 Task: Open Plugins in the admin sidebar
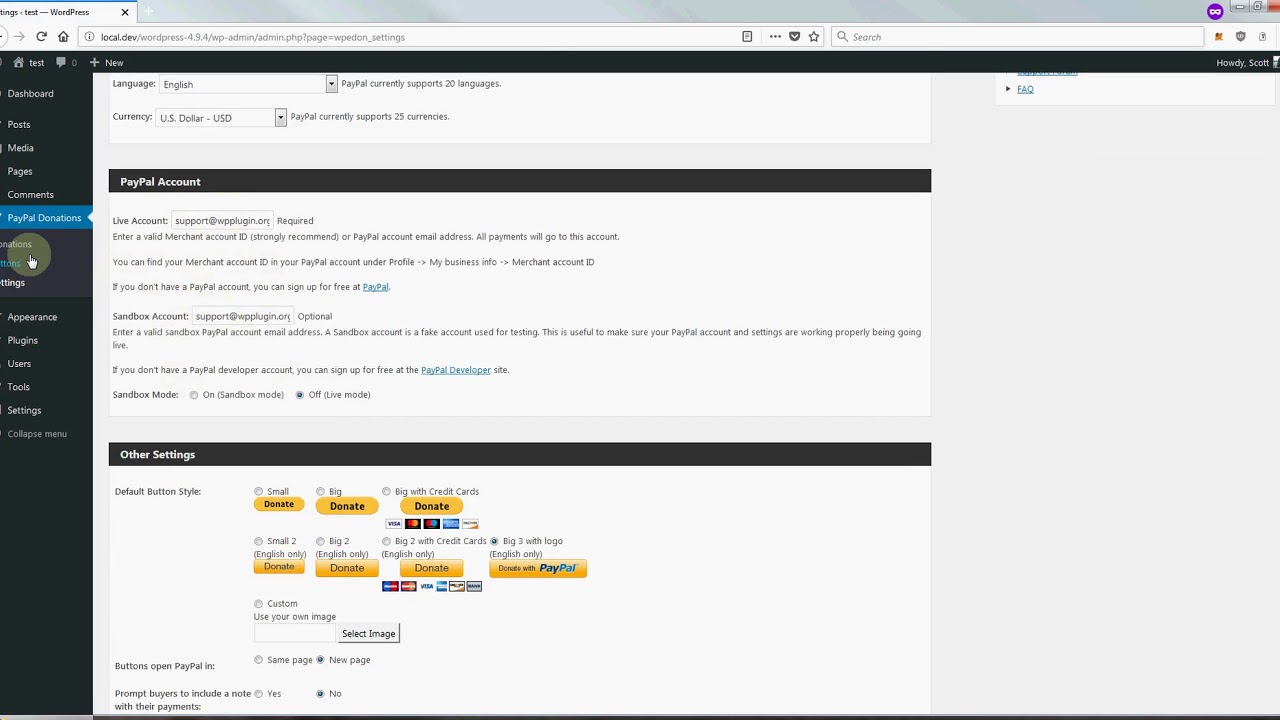tap(23, 340)
